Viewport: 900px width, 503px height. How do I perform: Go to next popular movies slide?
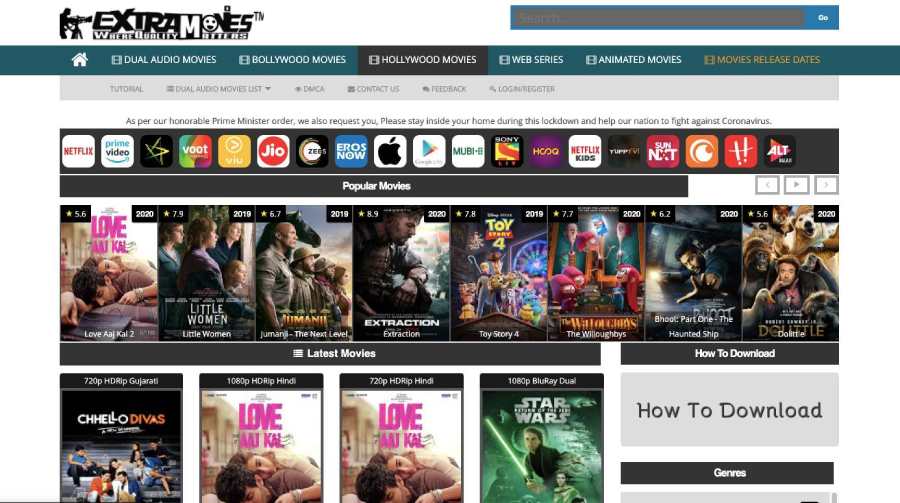click(826, 185)
